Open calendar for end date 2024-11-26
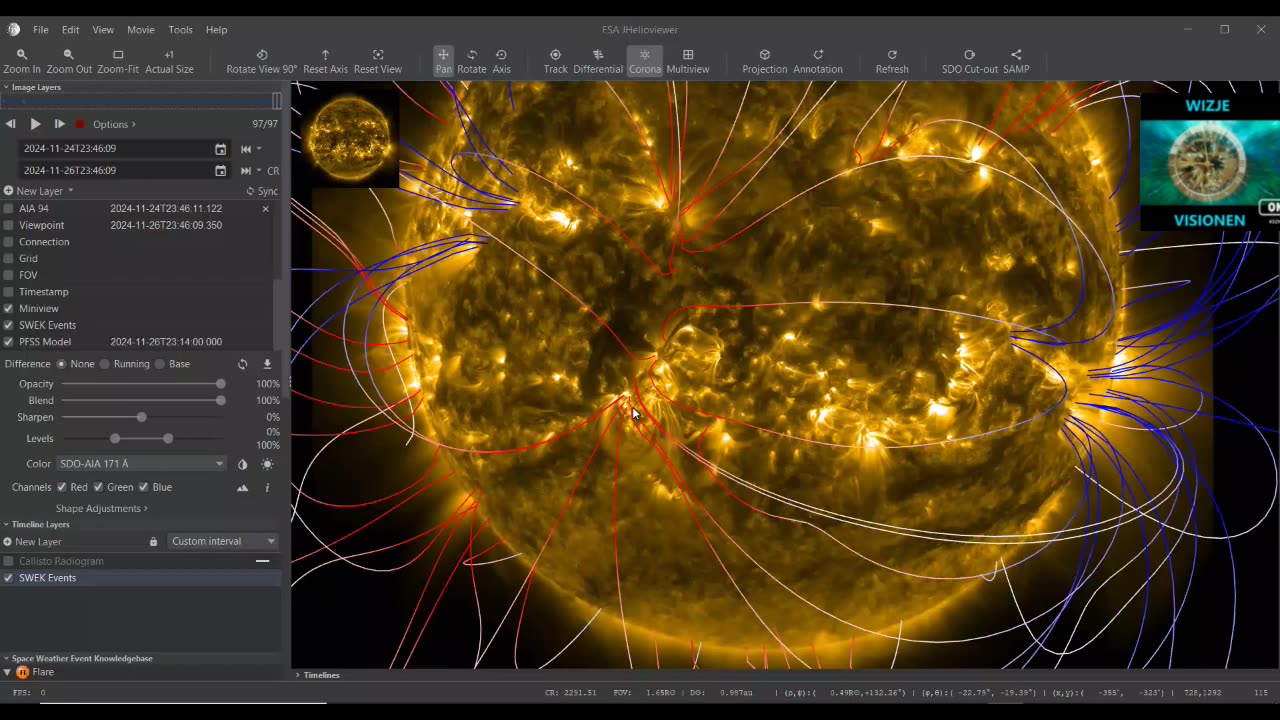1280x720 pixels. 220,171
